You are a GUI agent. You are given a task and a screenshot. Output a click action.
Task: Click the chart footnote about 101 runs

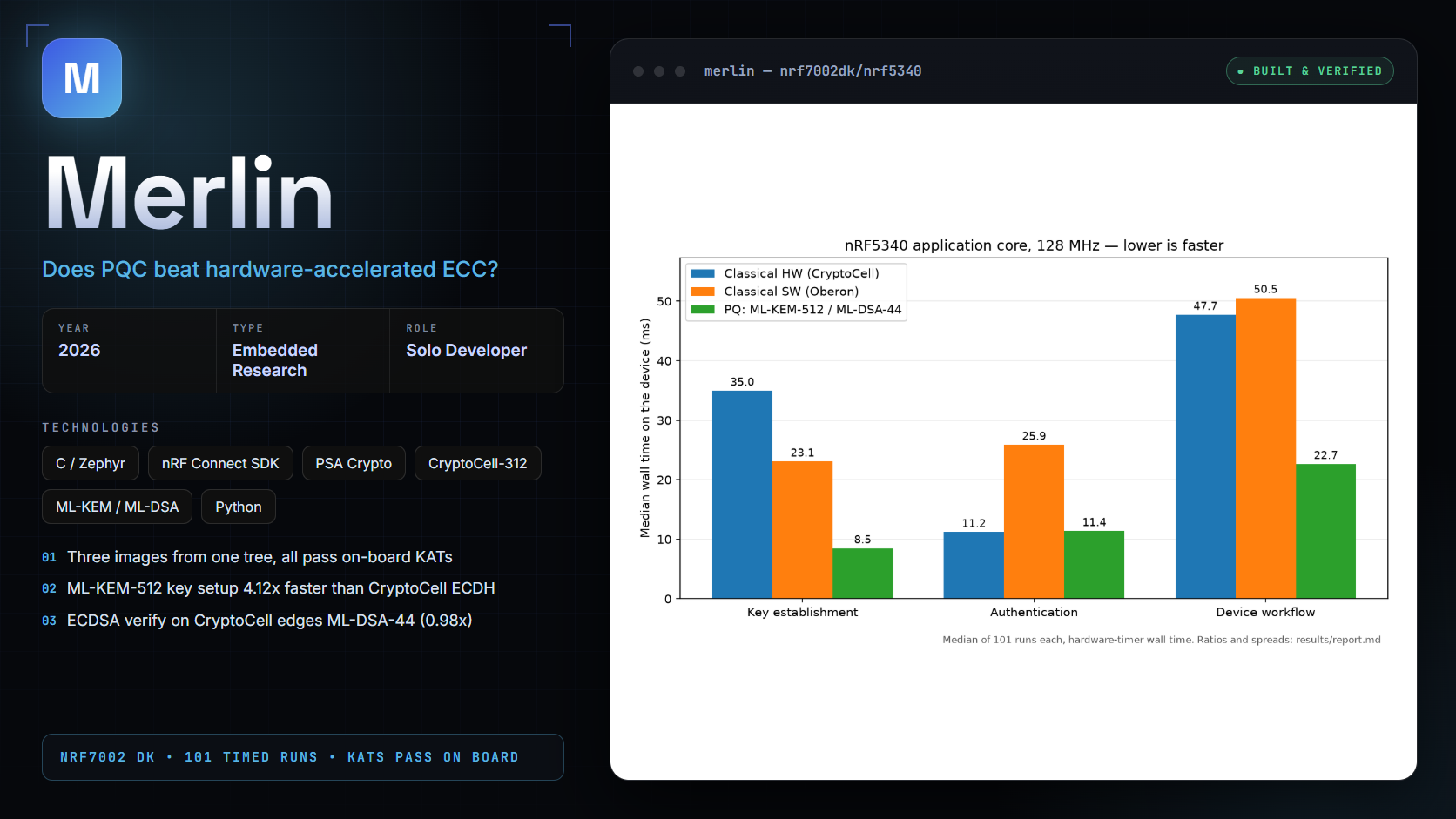(x=1162, y=640)
